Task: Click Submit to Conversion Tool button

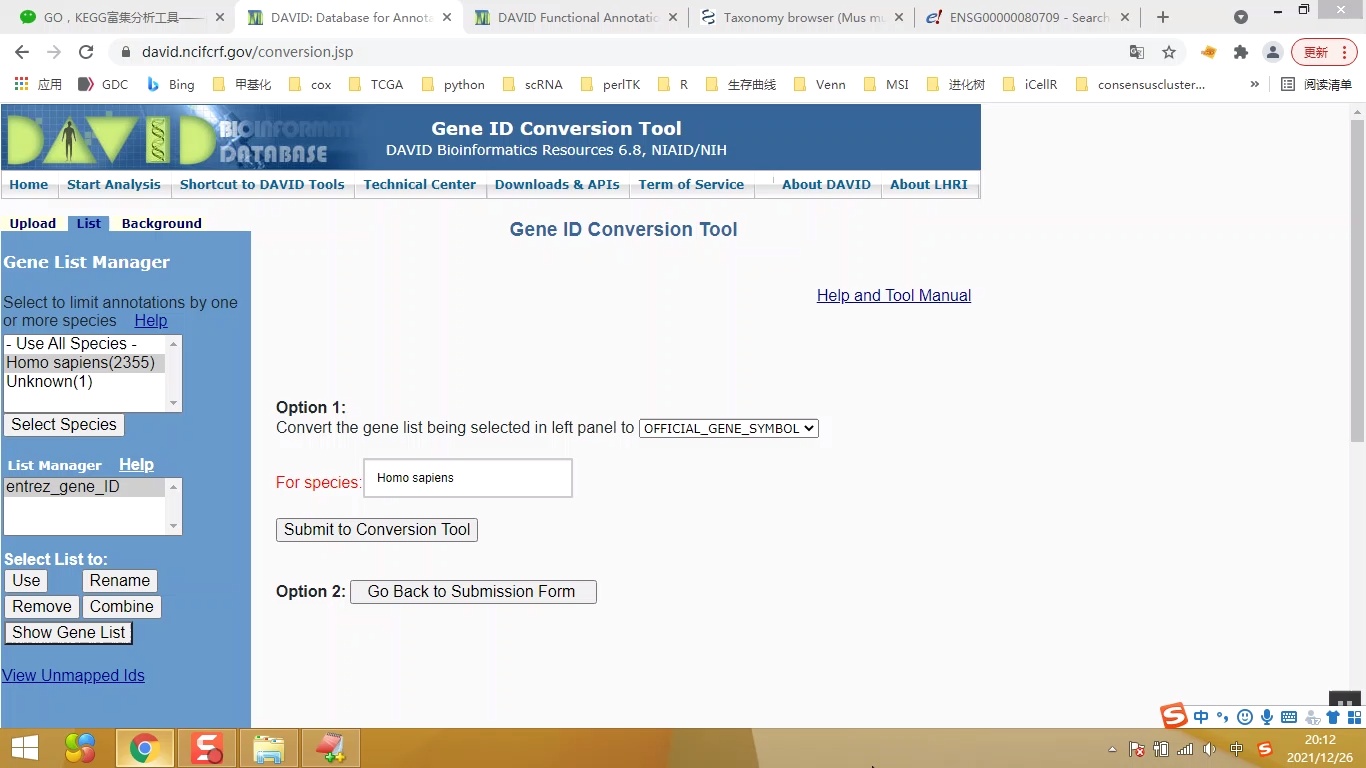Action: (376, 530)
